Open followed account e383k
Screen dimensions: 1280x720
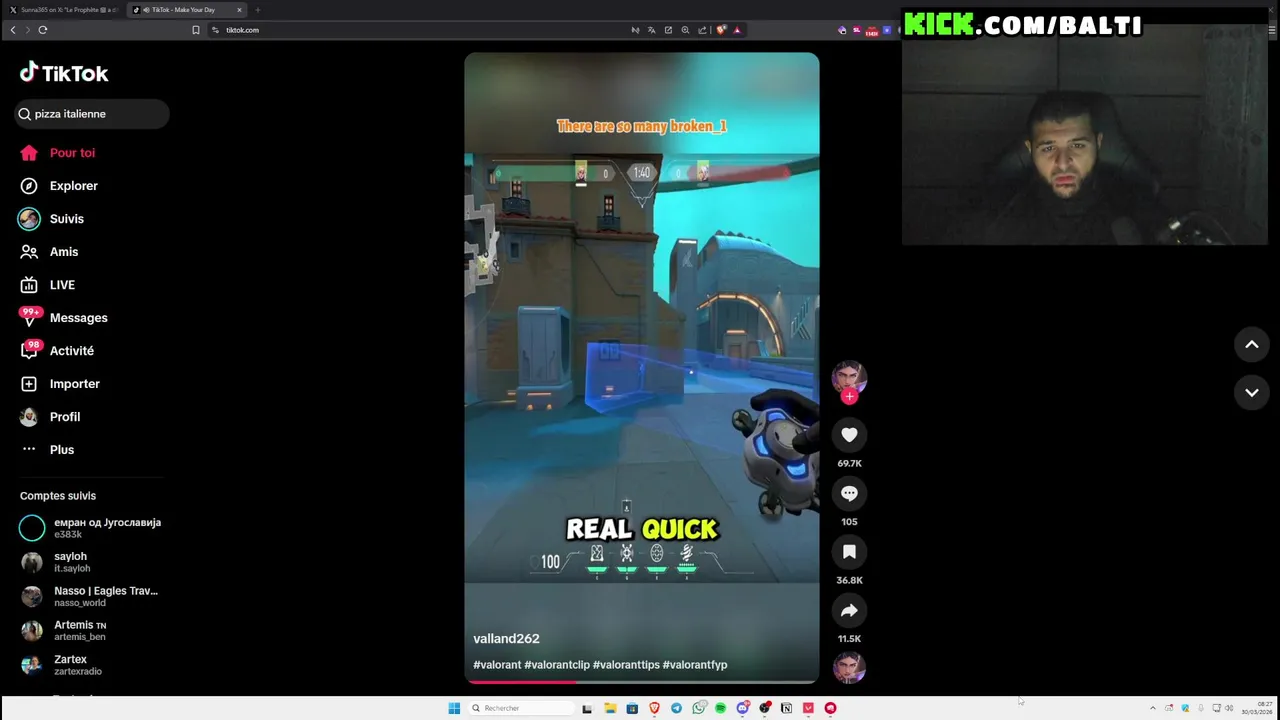(x=90, y=528)
